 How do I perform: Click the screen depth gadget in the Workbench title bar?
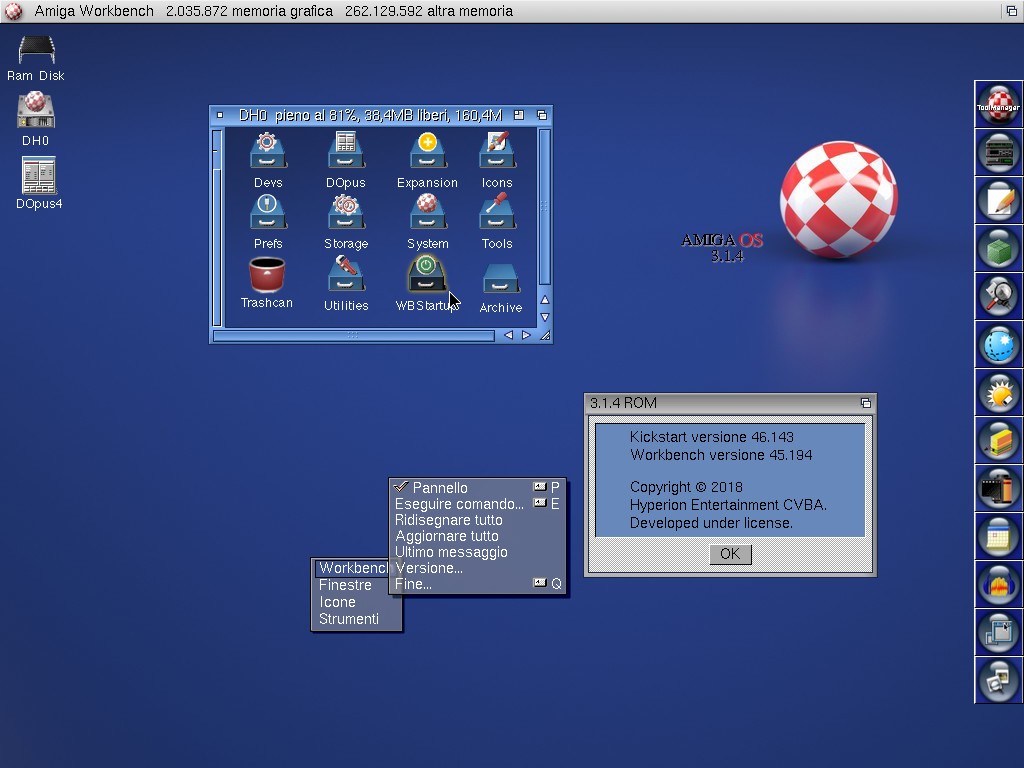[1011, 11]
